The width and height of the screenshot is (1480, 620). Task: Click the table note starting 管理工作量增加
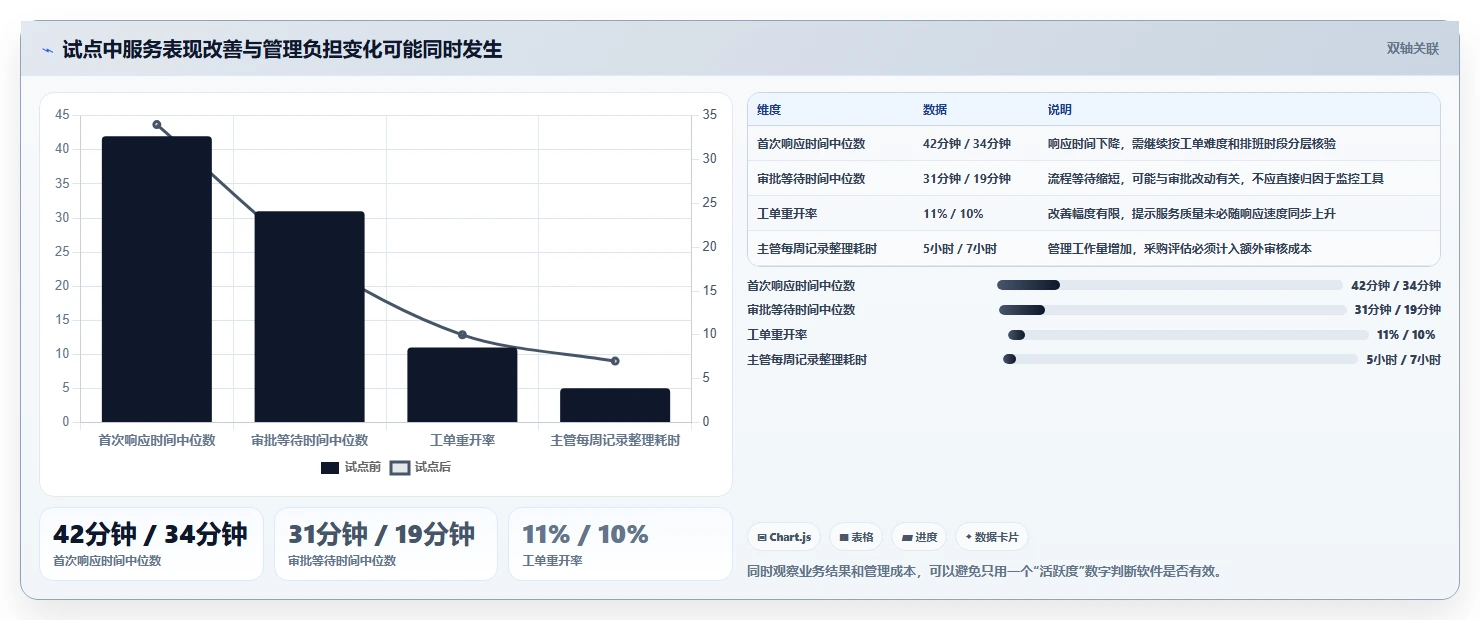click(1179, 249)
